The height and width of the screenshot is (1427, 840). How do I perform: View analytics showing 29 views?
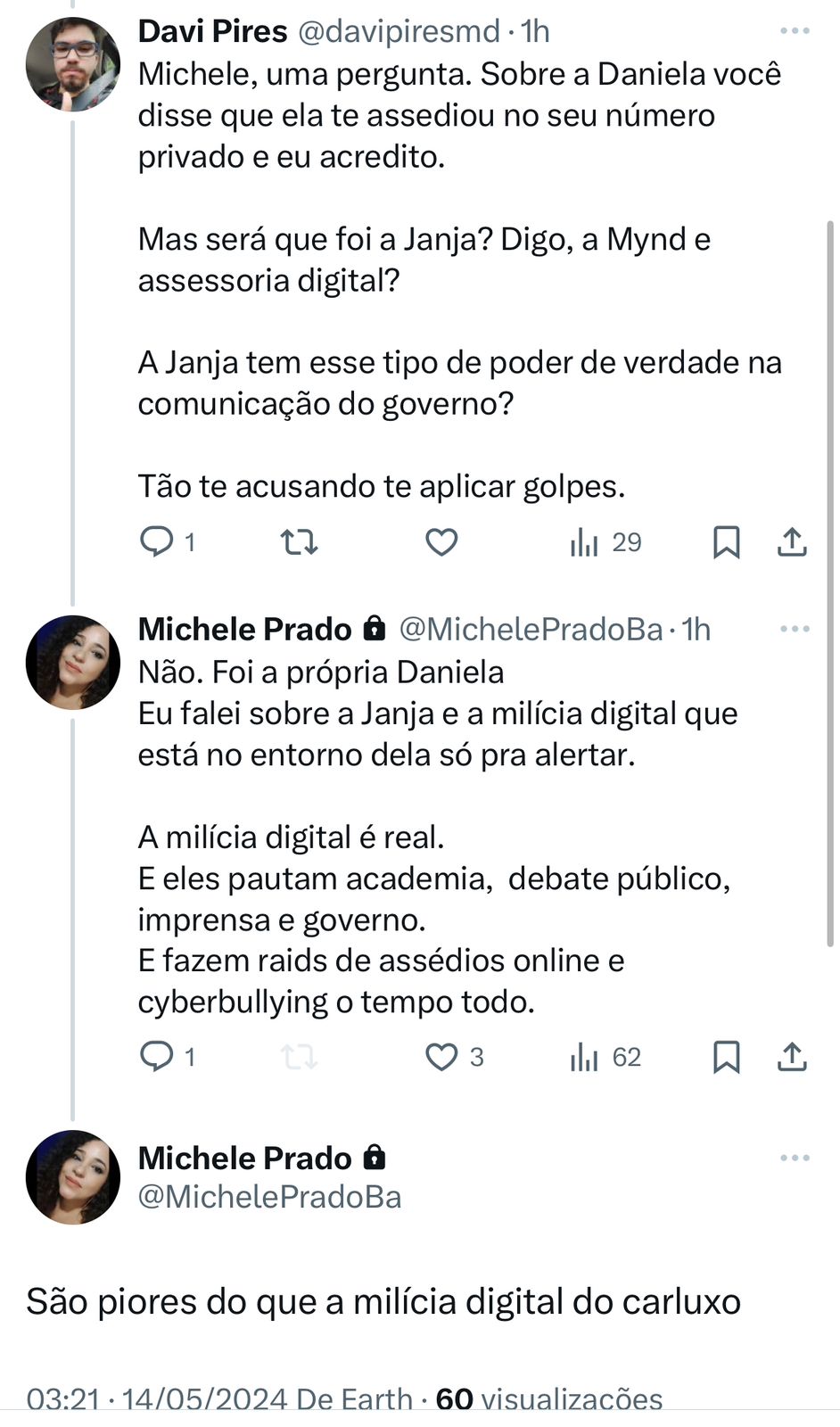605,541
